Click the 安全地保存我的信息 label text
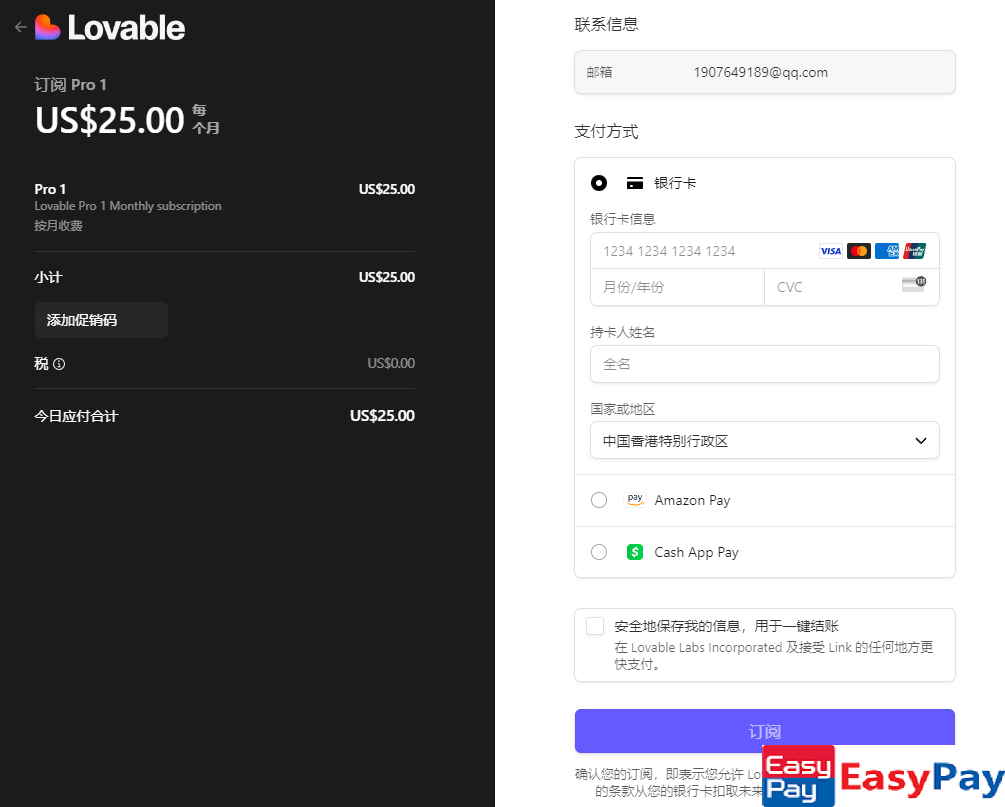The width and height of the screenshot is (1005, 807). pos(726,626)
